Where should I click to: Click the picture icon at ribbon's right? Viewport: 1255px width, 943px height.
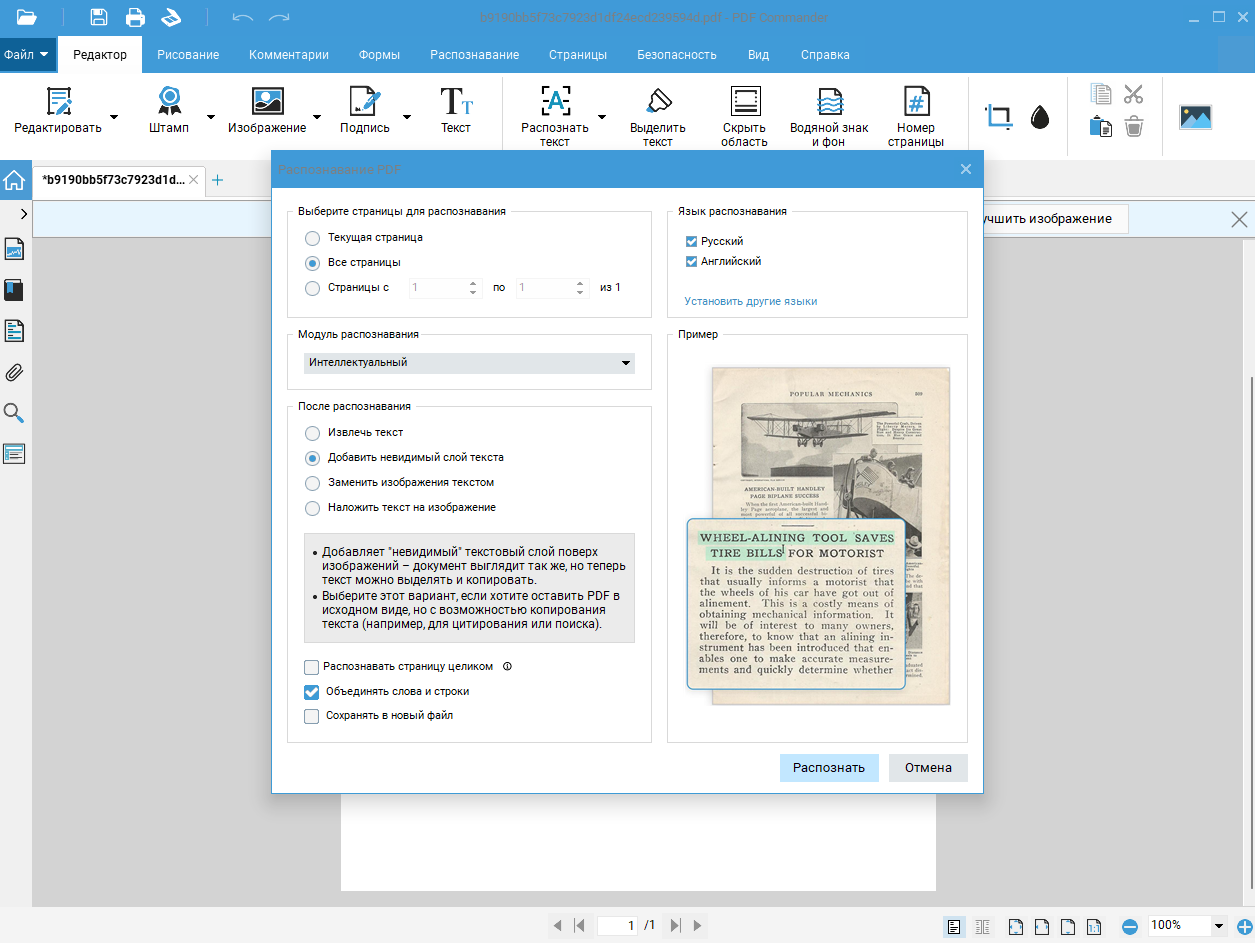[x=1196, y=117]
